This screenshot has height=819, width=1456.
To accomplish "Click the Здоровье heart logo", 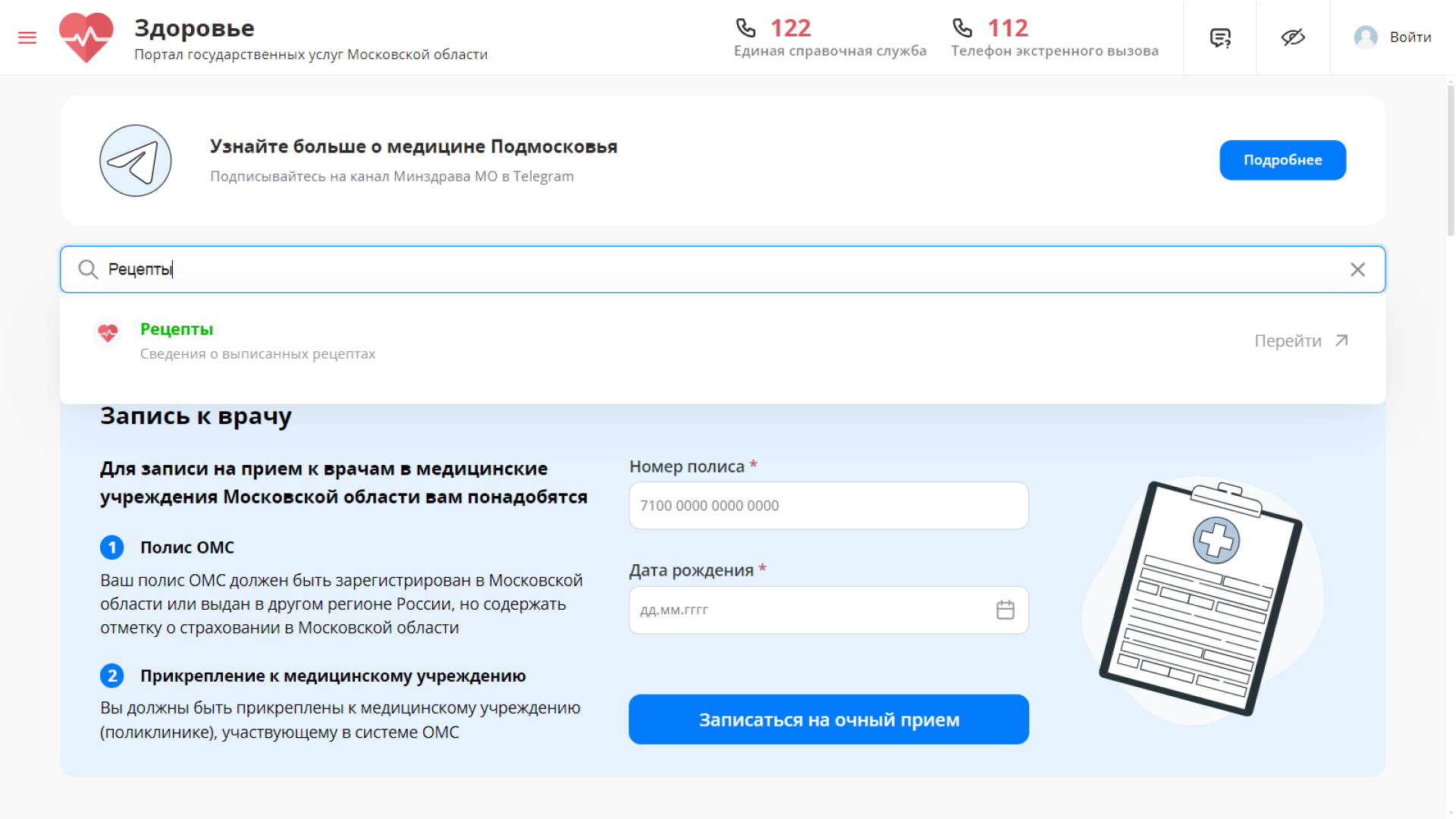I will pyautogui.click(x=86, y=36).
